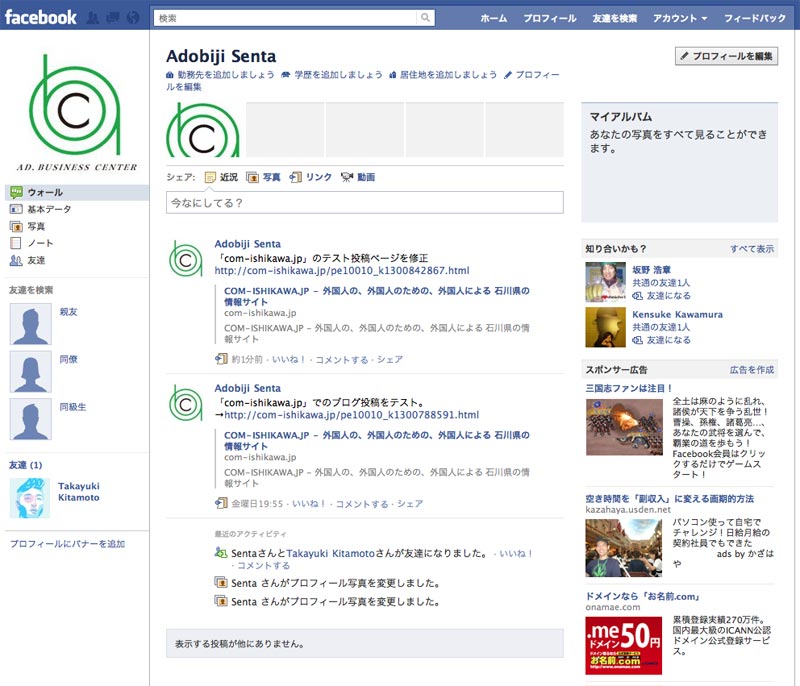The height and width of the screenshot is (686, 800).
Task: Click シェア on the 金曜日19:55 post
Action: (x=410, y=504)
